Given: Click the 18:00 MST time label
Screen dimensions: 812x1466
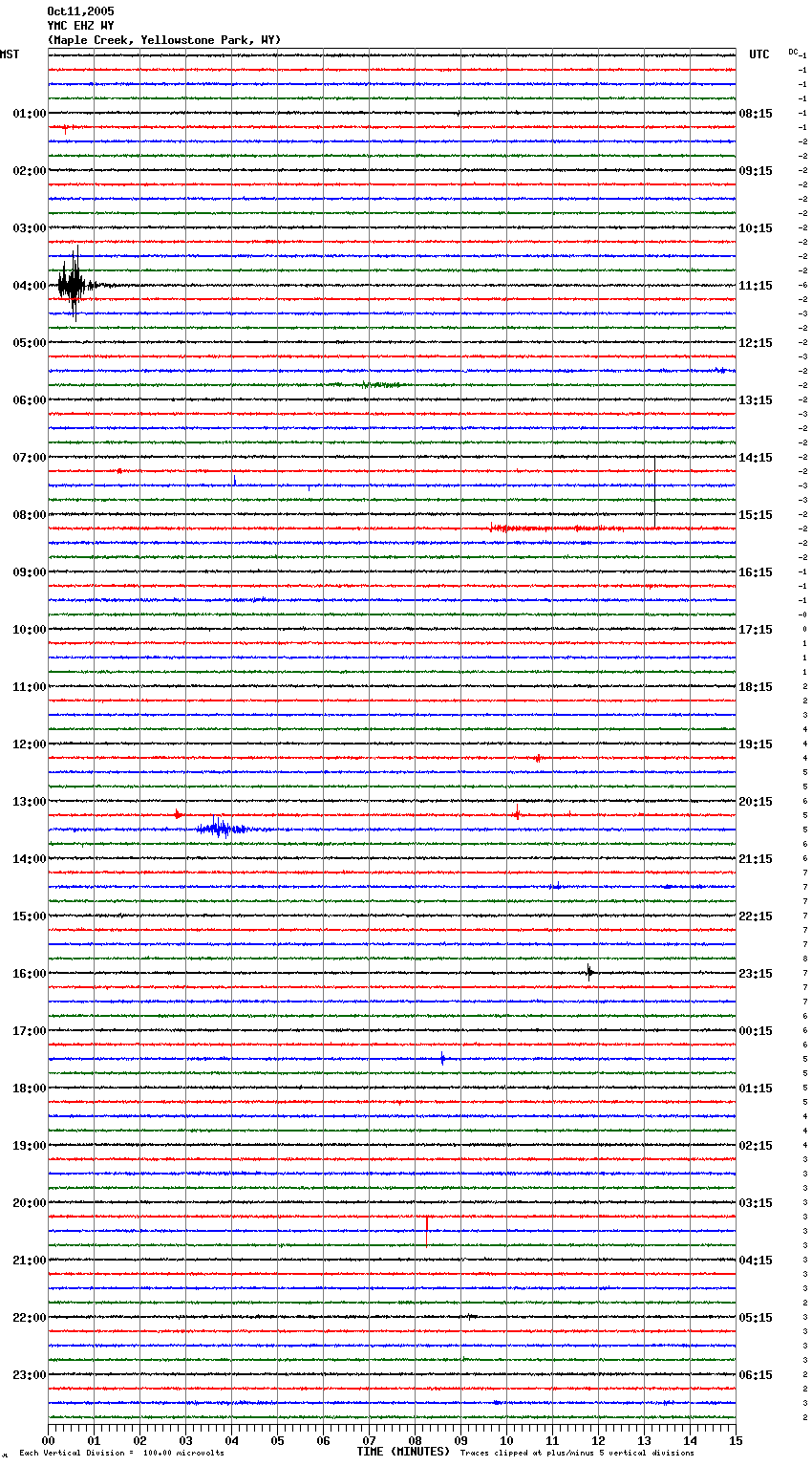Looking at the screenshot, I should [x=30, y=1089].
